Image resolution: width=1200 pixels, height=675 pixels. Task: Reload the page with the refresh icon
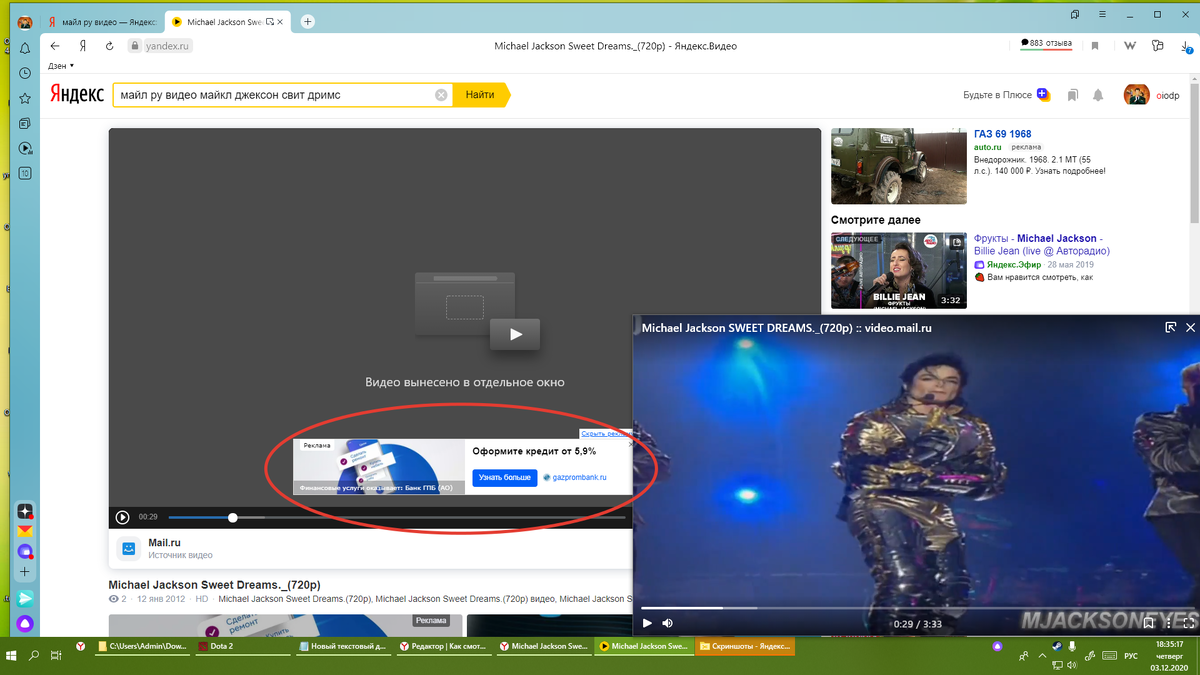[x=109, y=46]
